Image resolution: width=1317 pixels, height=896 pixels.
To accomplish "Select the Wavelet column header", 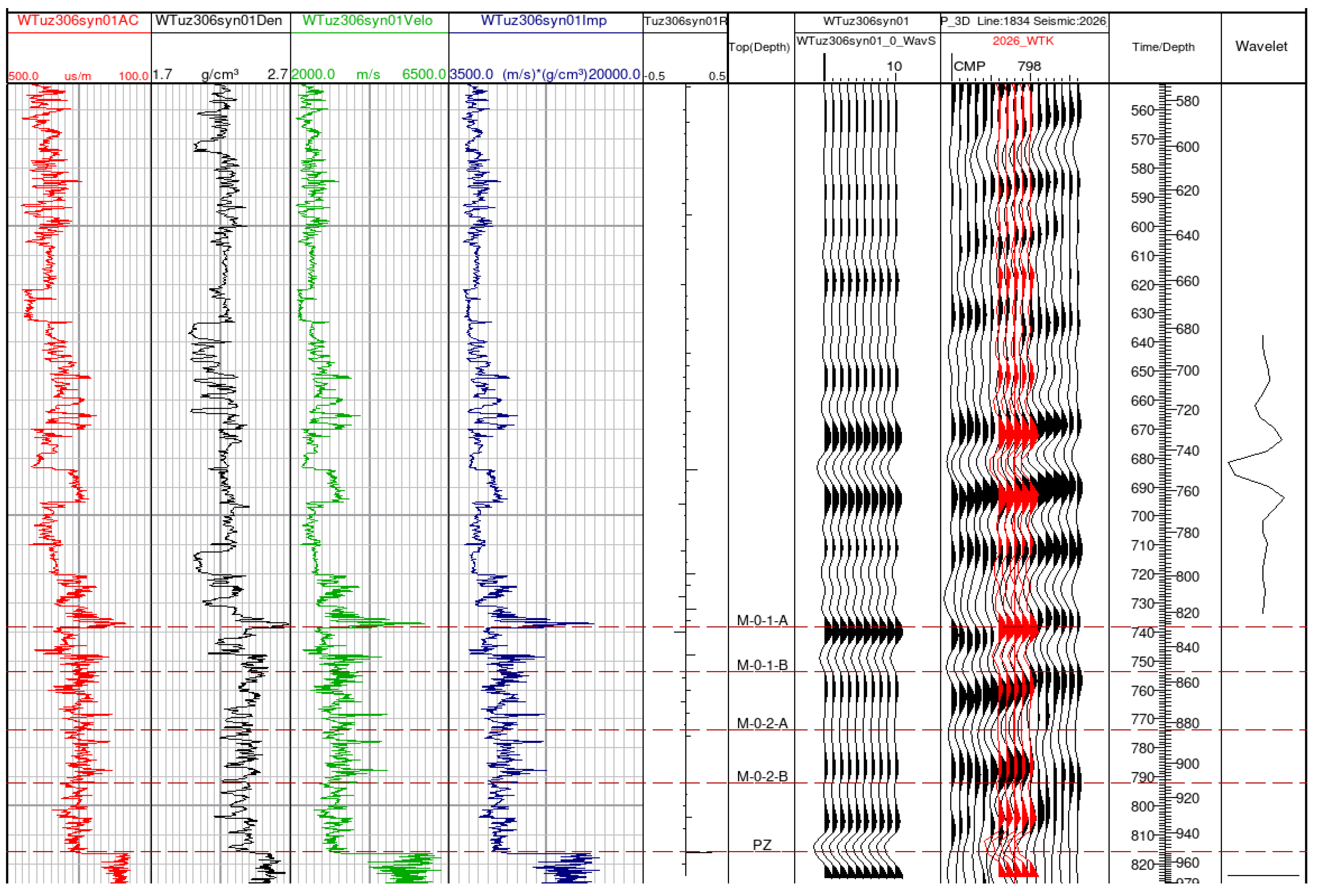I will (1262, 46).
